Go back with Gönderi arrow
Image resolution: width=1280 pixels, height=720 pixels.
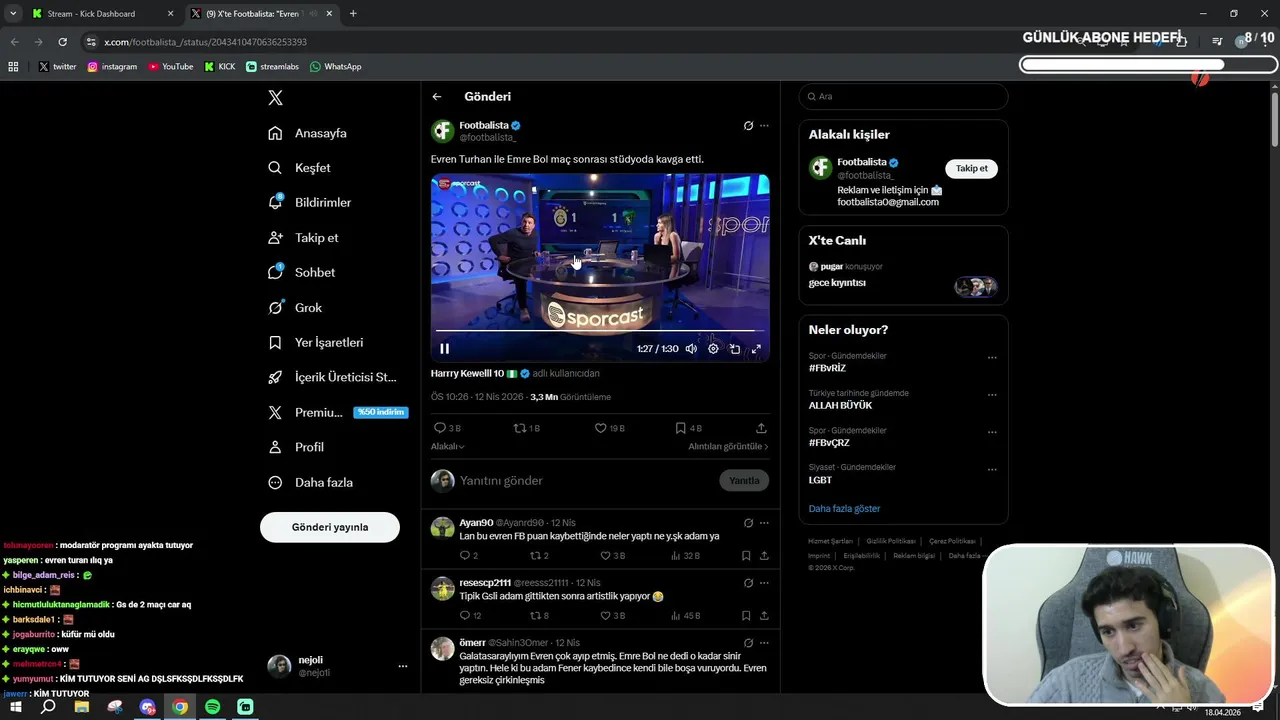[437, 97]
